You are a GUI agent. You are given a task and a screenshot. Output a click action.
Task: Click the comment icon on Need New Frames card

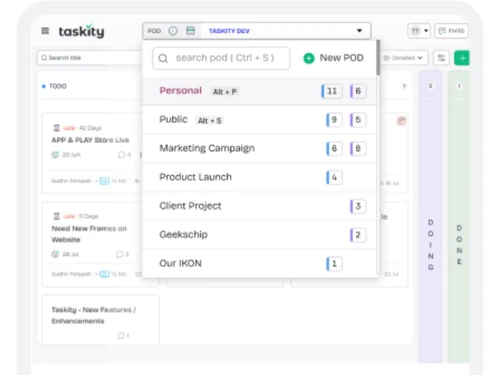tap(119, 254)
